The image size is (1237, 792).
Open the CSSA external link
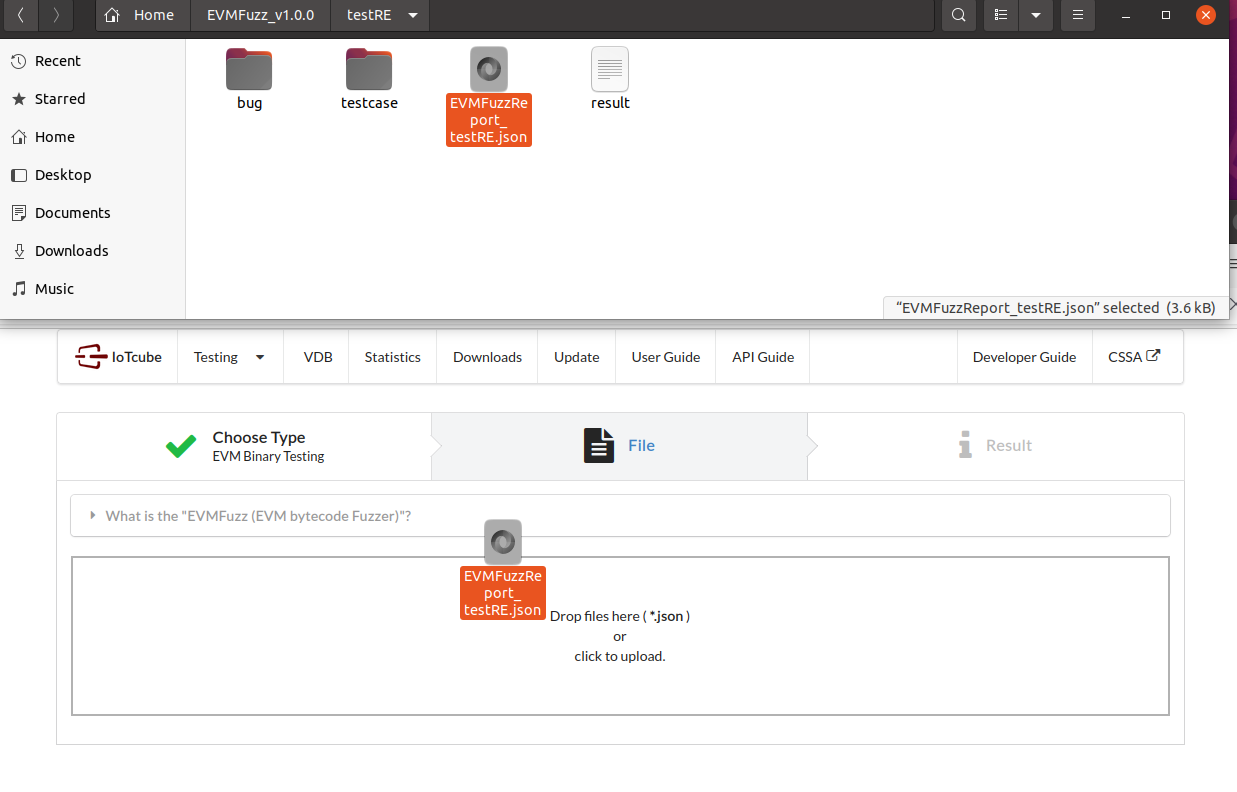(1133, 357)
